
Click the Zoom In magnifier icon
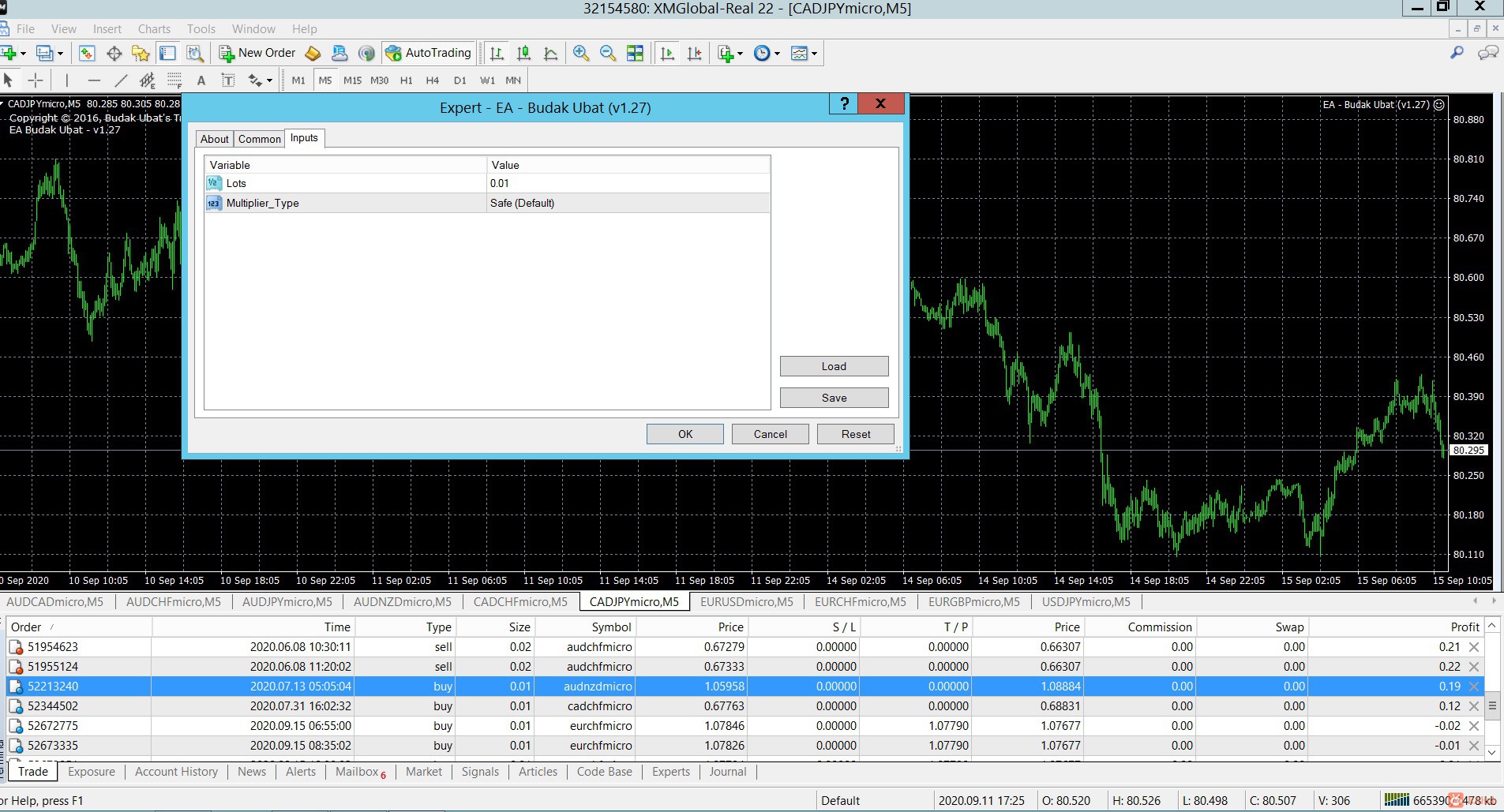click(x=581, y=53)
